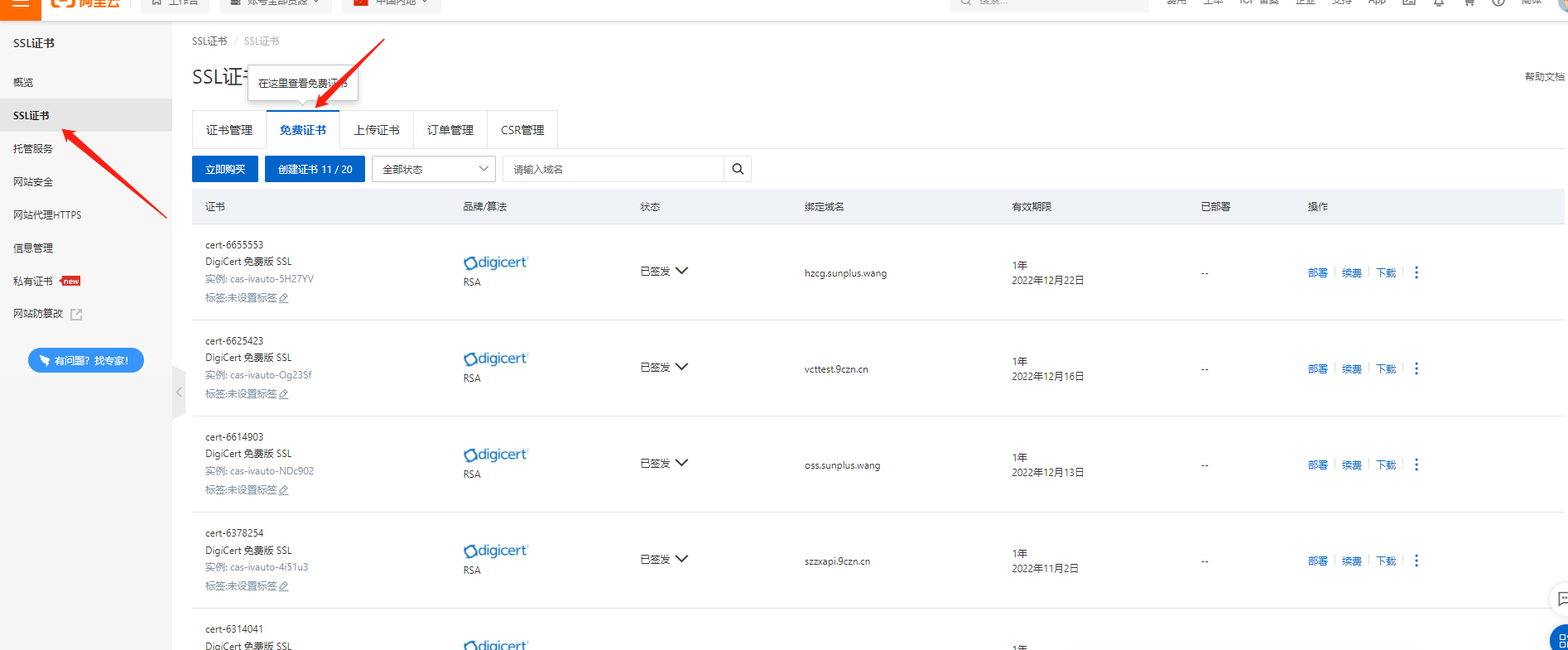Focus the 请输入域名 search field
Viewport: 1568px width, 650px height.
click(x=613, y=169)
